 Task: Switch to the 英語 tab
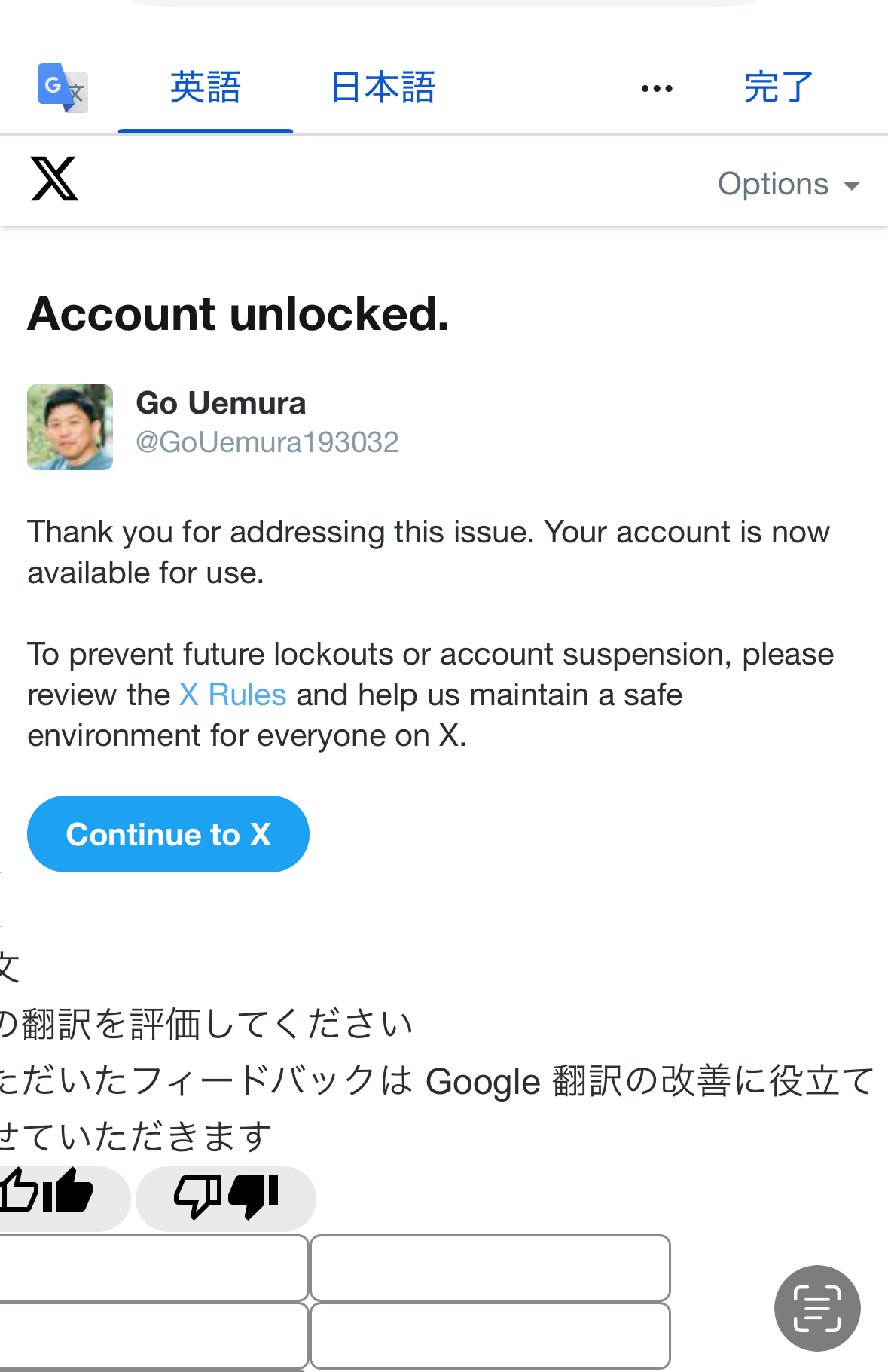click(x=206, y=87)
